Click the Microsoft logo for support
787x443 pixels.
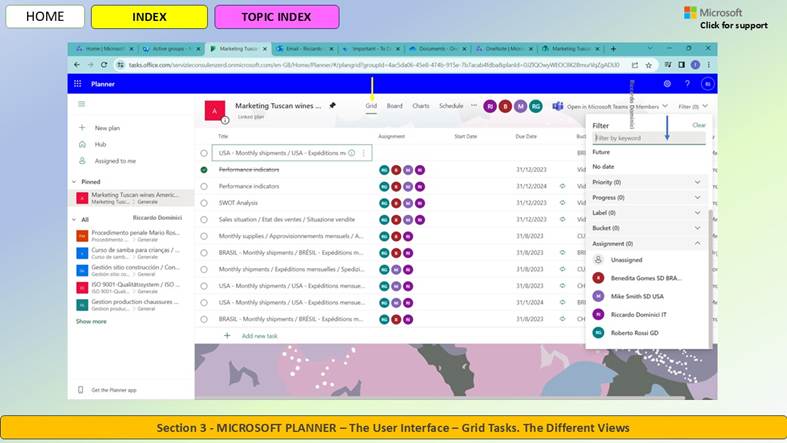690,13
